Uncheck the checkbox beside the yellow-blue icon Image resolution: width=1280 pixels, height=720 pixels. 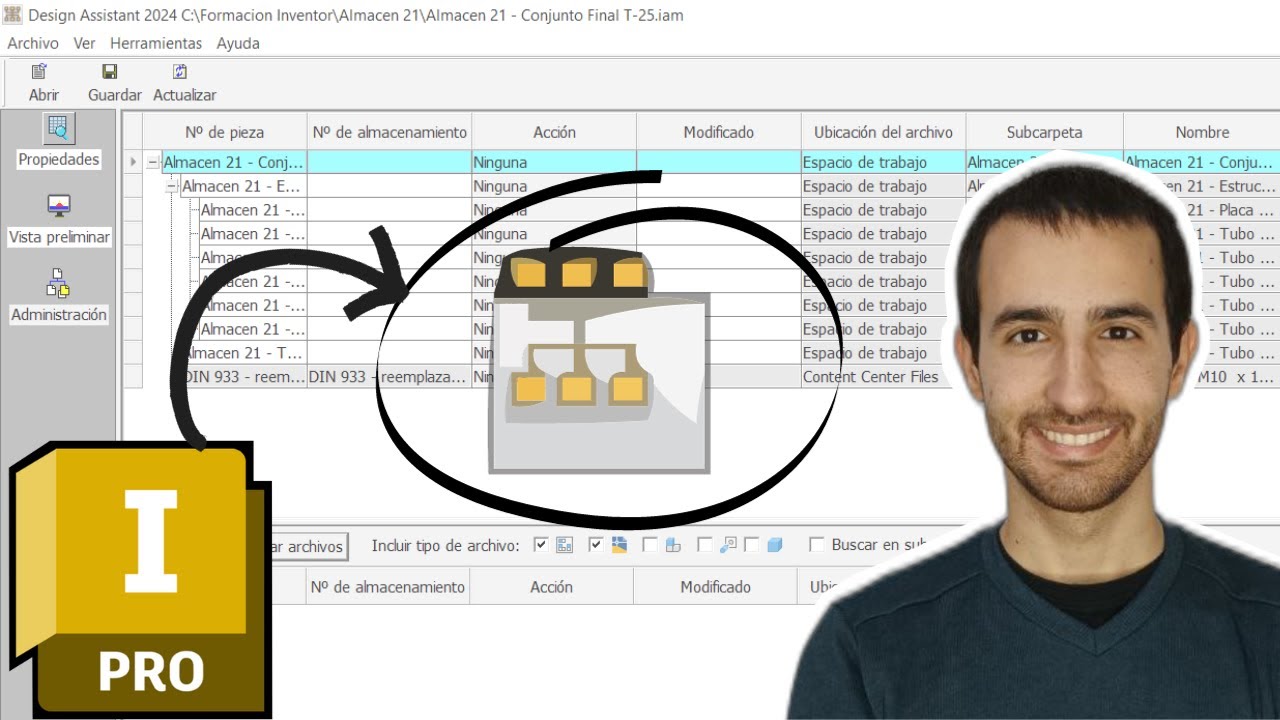(x=596, y=545)
